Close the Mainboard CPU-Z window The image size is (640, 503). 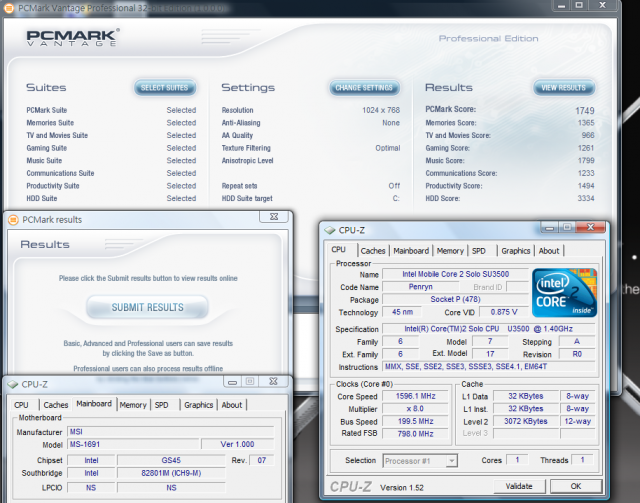[x=273, y=381]
